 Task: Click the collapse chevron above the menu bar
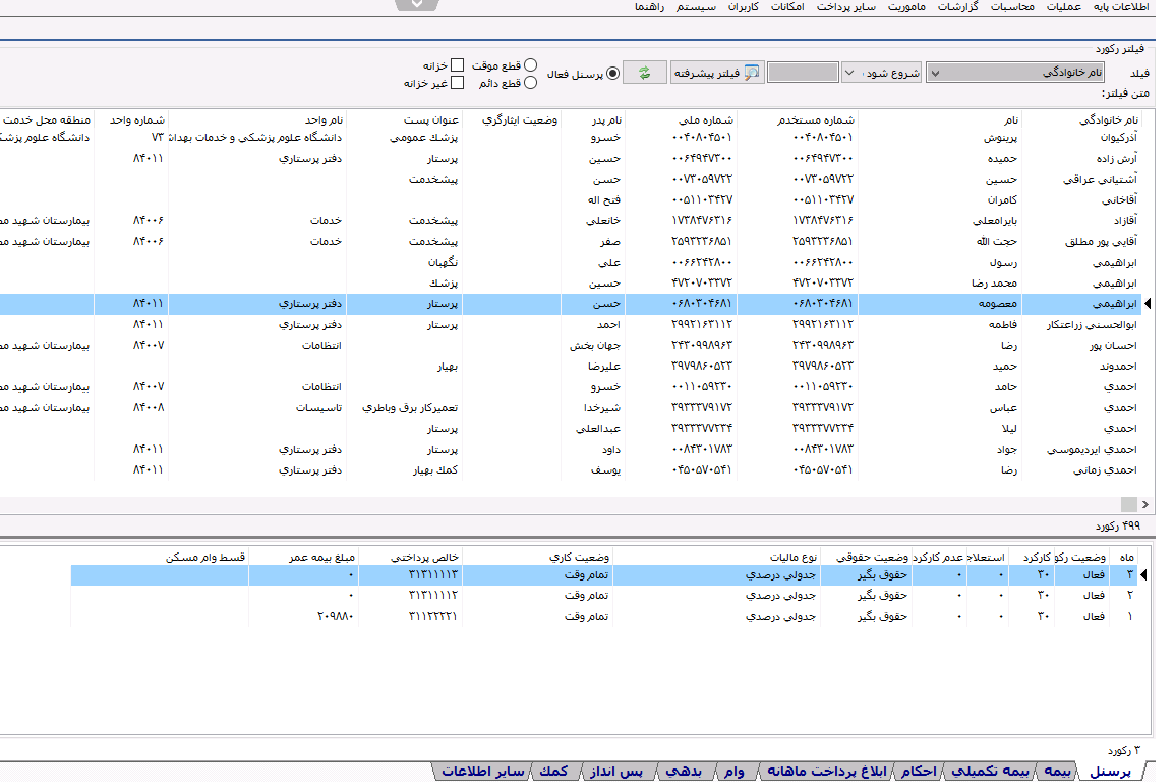(x=417, y=4)
